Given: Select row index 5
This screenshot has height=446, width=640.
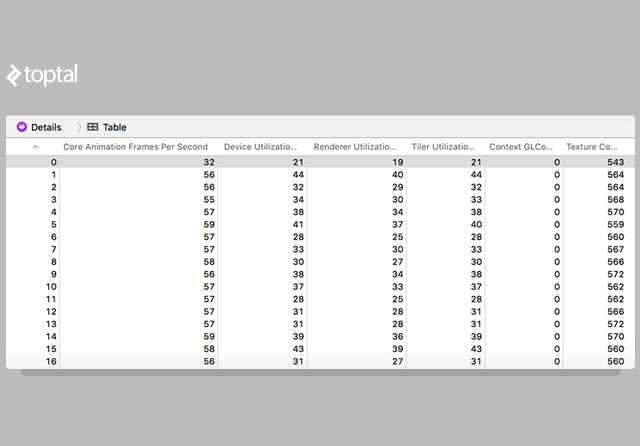Looking at the screenshot, I should tap(320, 224).
